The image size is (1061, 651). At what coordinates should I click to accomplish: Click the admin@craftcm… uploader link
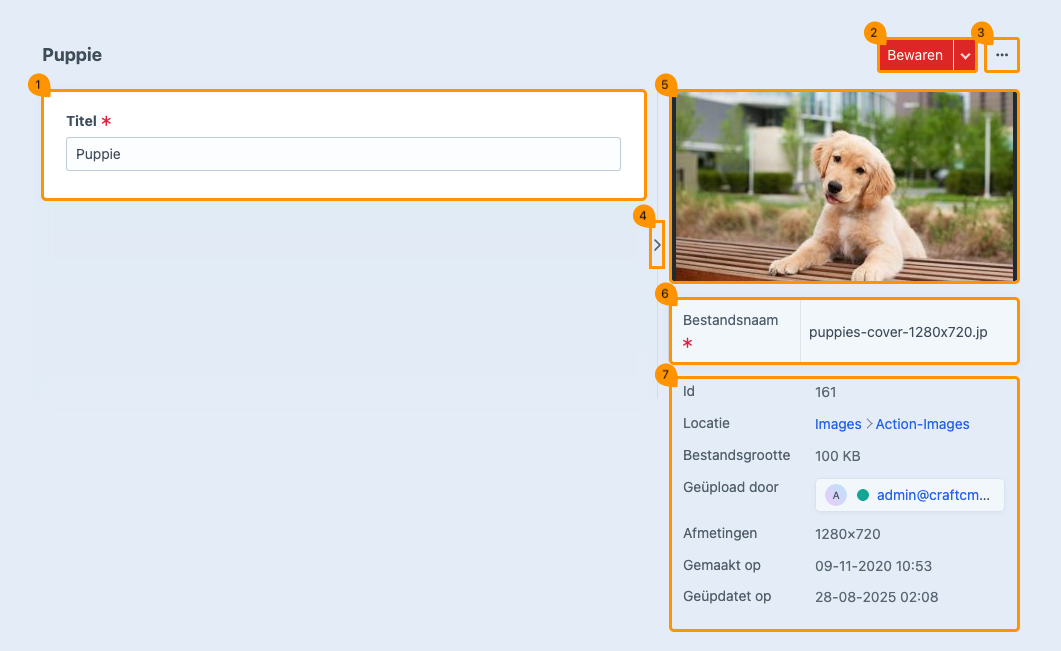[933, 495]
